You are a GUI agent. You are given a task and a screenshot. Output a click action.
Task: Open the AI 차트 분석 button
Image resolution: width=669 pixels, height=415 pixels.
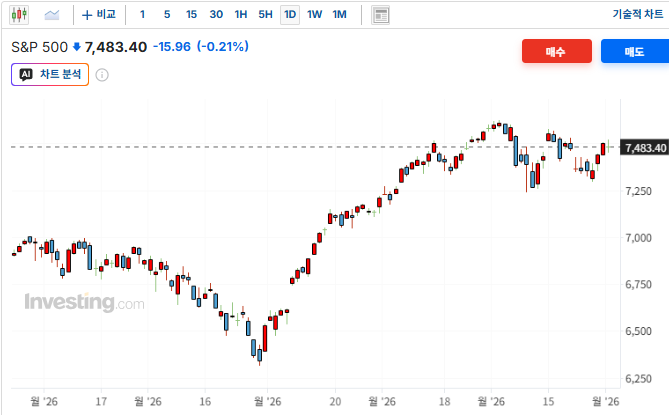(50, 74)
